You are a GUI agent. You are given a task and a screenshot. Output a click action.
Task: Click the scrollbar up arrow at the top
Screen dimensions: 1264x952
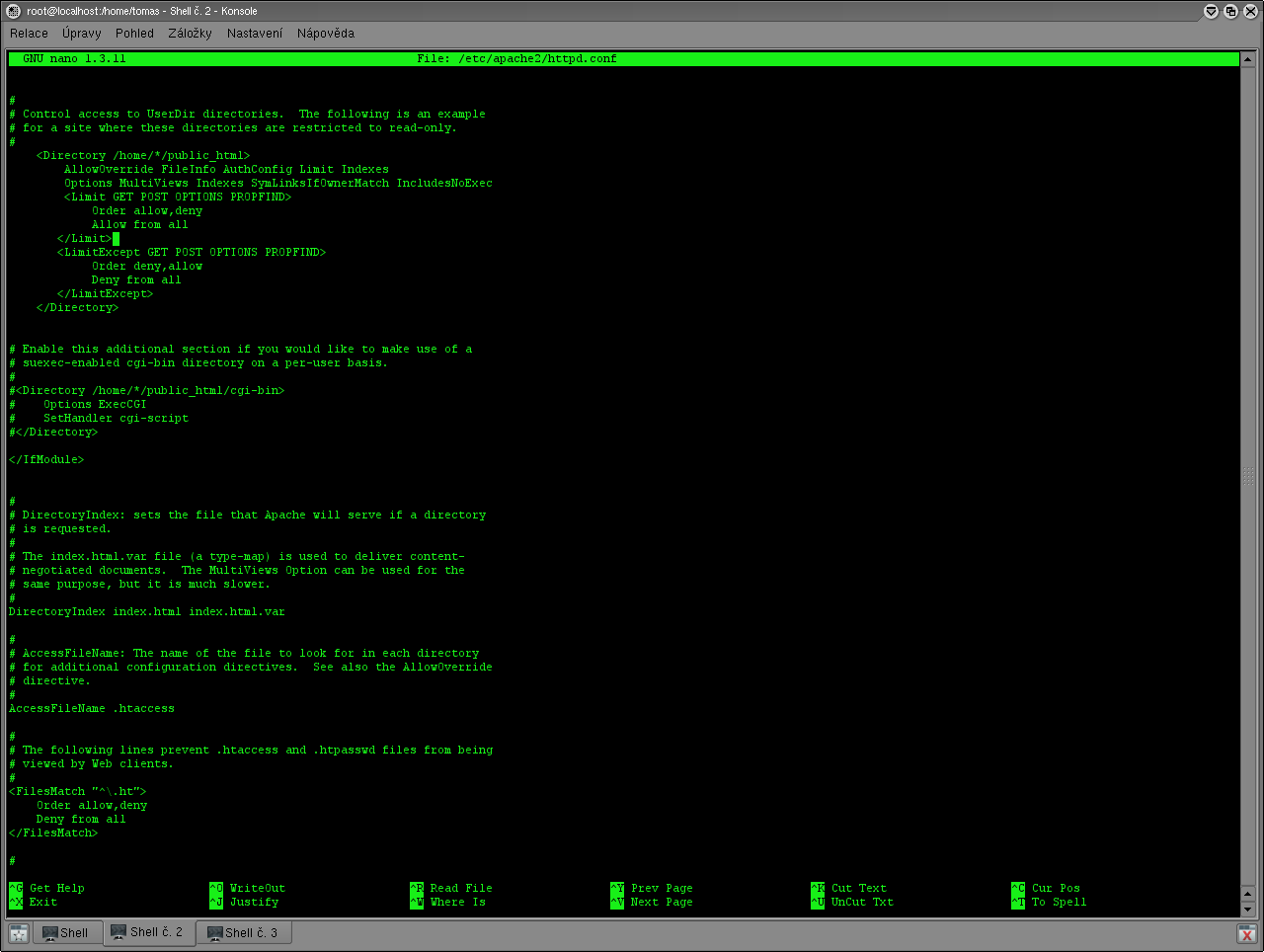(1248, 59)
